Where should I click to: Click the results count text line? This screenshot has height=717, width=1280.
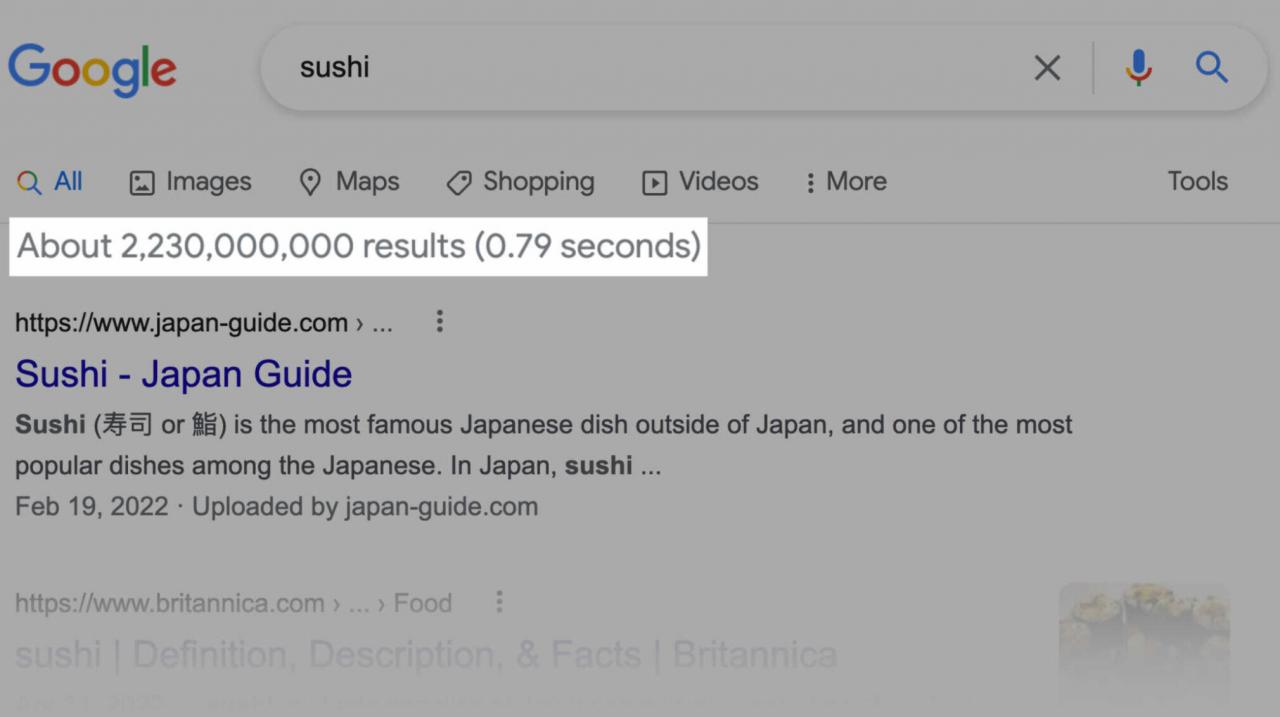tap(359, 246)
